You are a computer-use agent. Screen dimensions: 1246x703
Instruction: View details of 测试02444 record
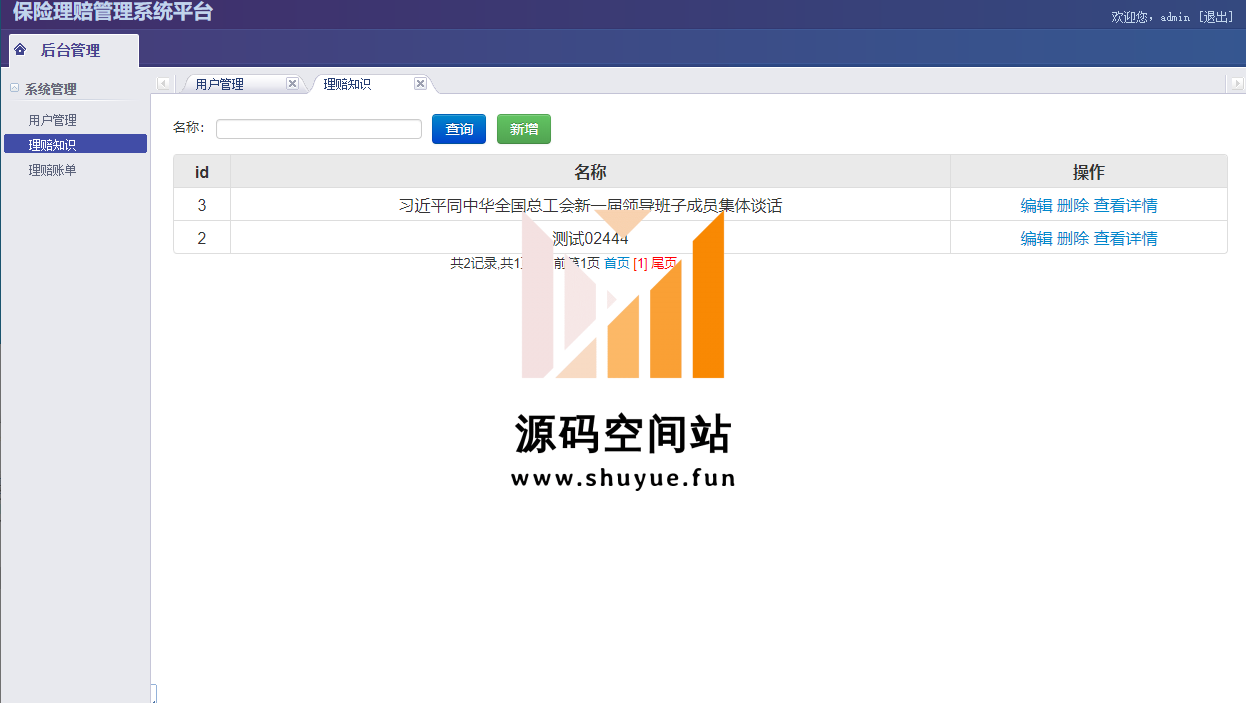[1126, 238]
